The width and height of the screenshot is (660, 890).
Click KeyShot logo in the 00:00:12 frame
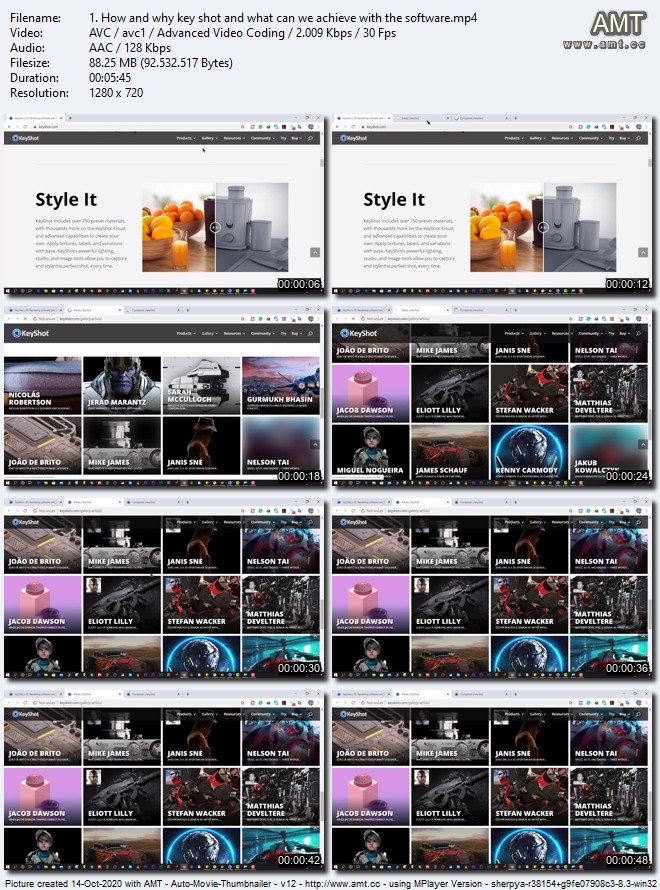(x=354, y=138)
